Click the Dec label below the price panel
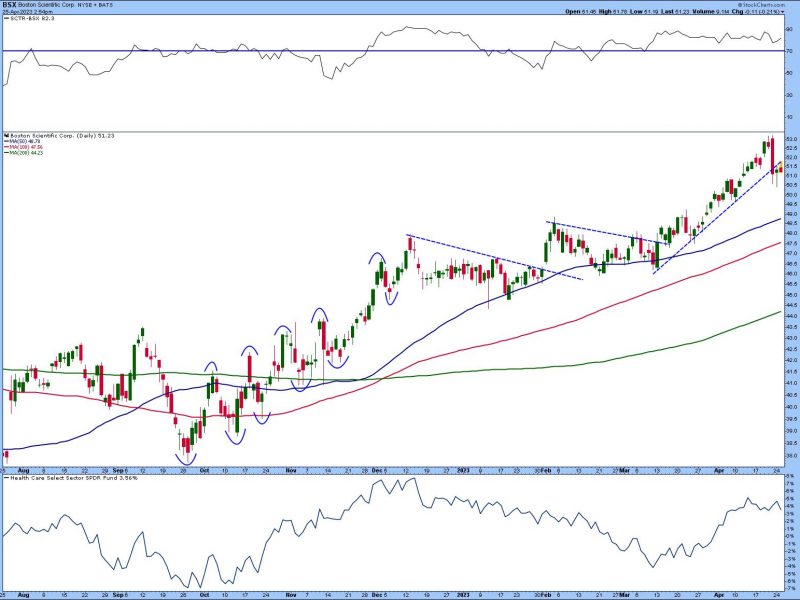This screenshot has height=600, width=800. [x=377, y=470]
